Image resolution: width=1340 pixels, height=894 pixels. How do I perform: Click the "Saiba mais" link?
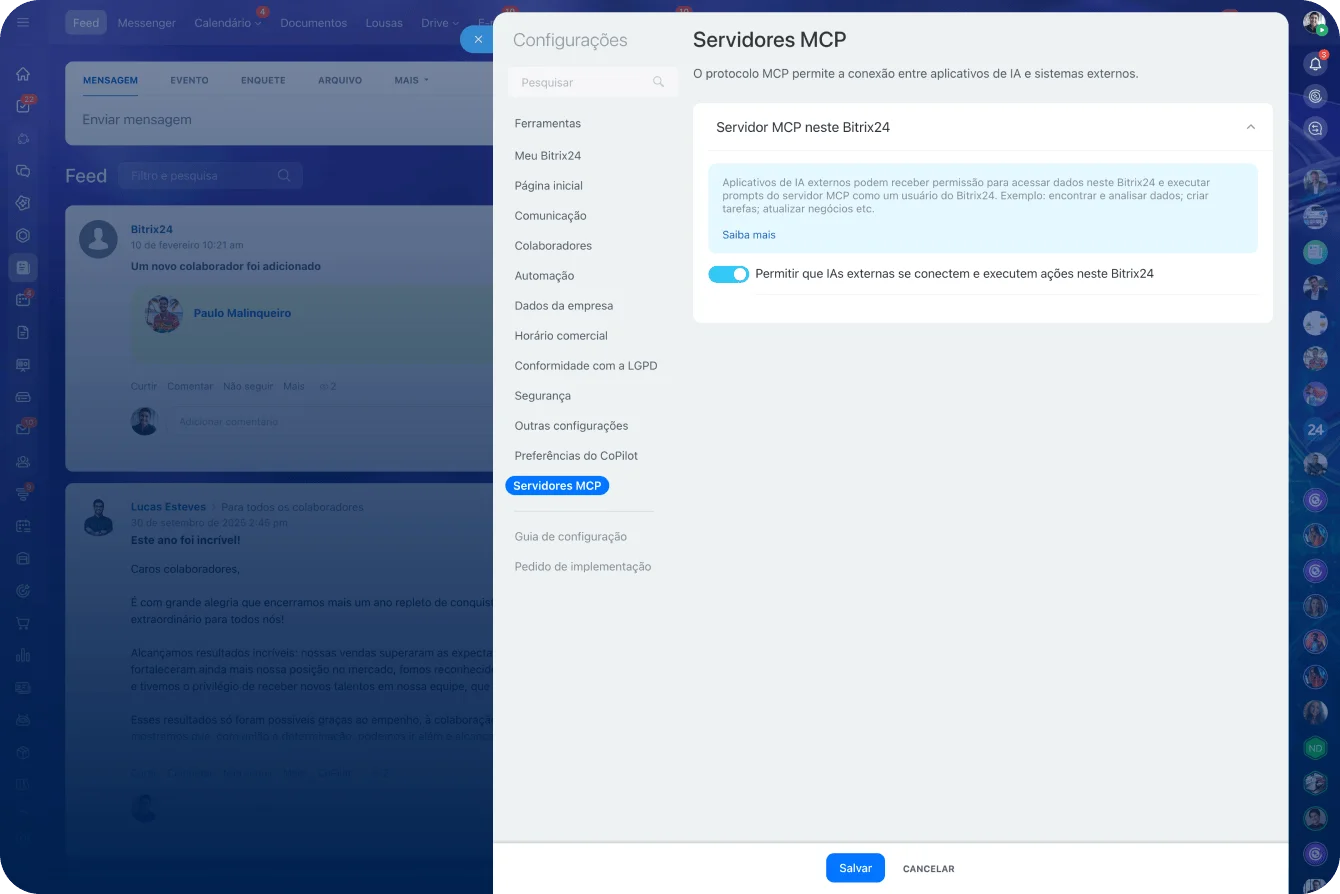tap(749, 235)
